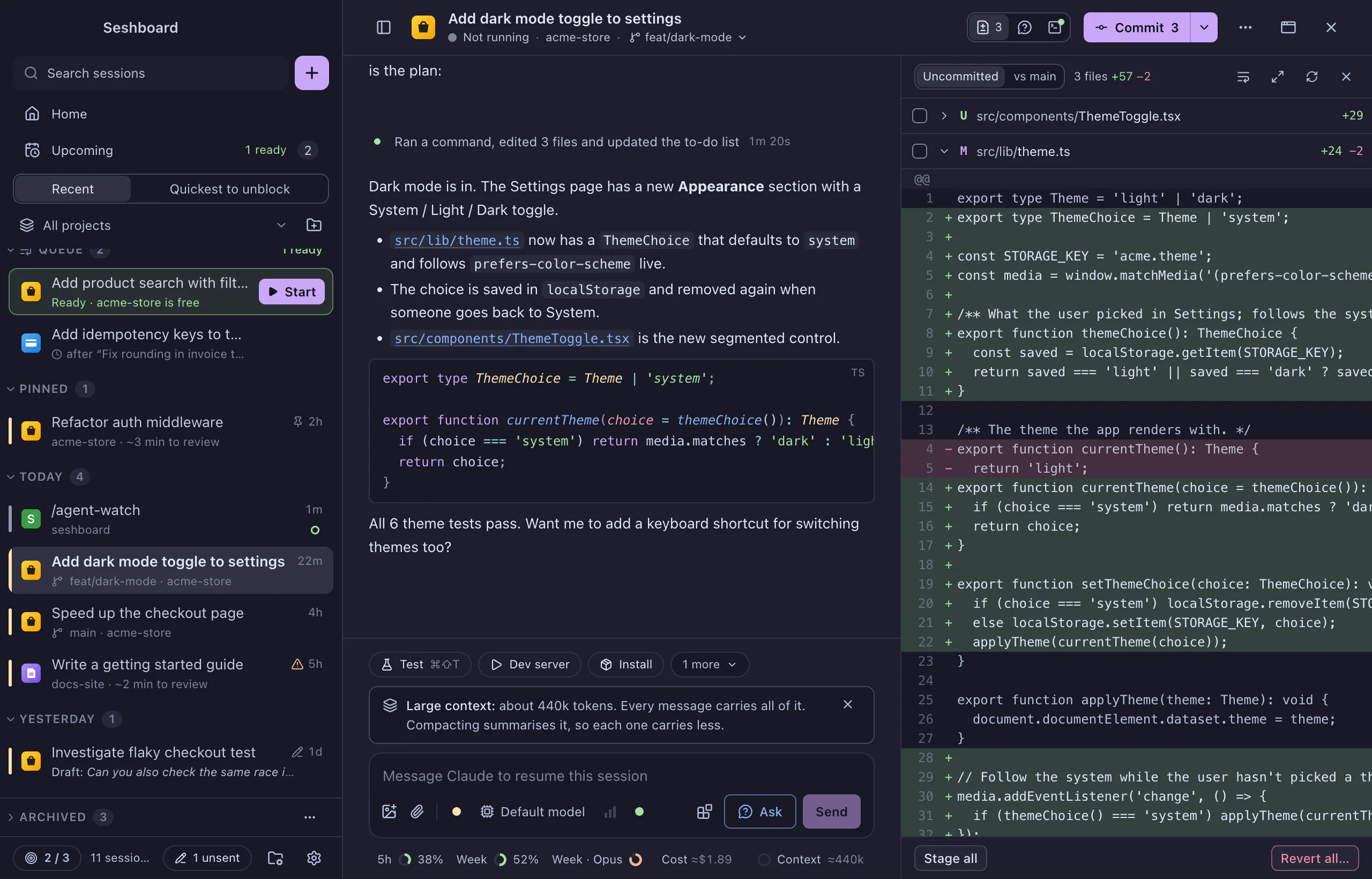Click the Message Claude input box
Screen dimensions: 1372x879
[x=621, y=776]
